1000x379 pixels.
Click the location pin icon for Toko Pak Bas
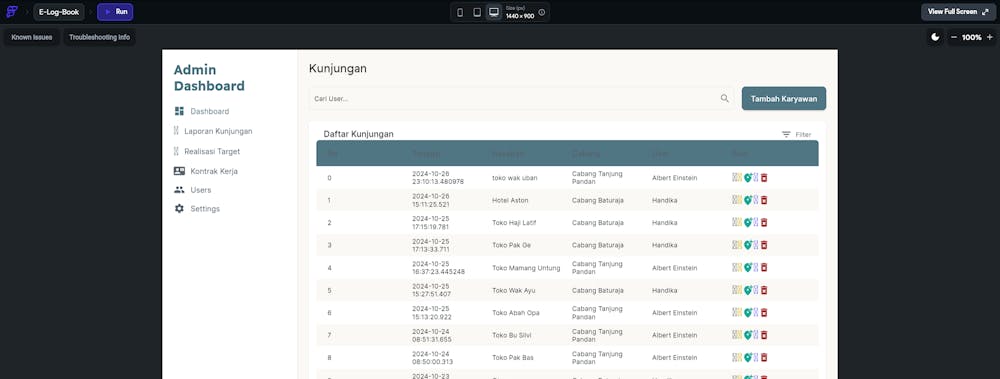pos(748,357)
